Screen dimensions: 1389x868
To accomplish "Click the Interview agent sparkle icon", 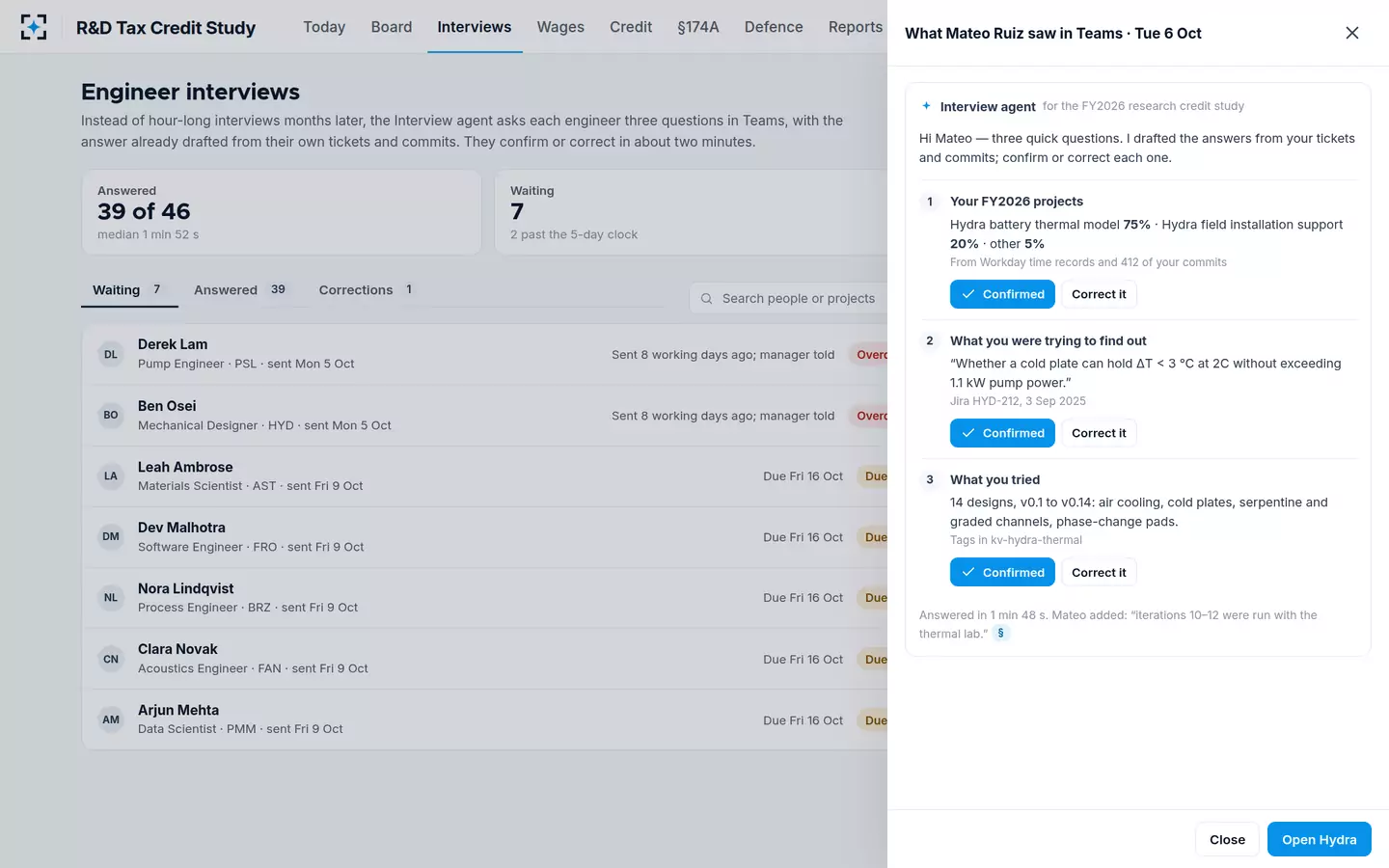I will (x=926, y=106).
